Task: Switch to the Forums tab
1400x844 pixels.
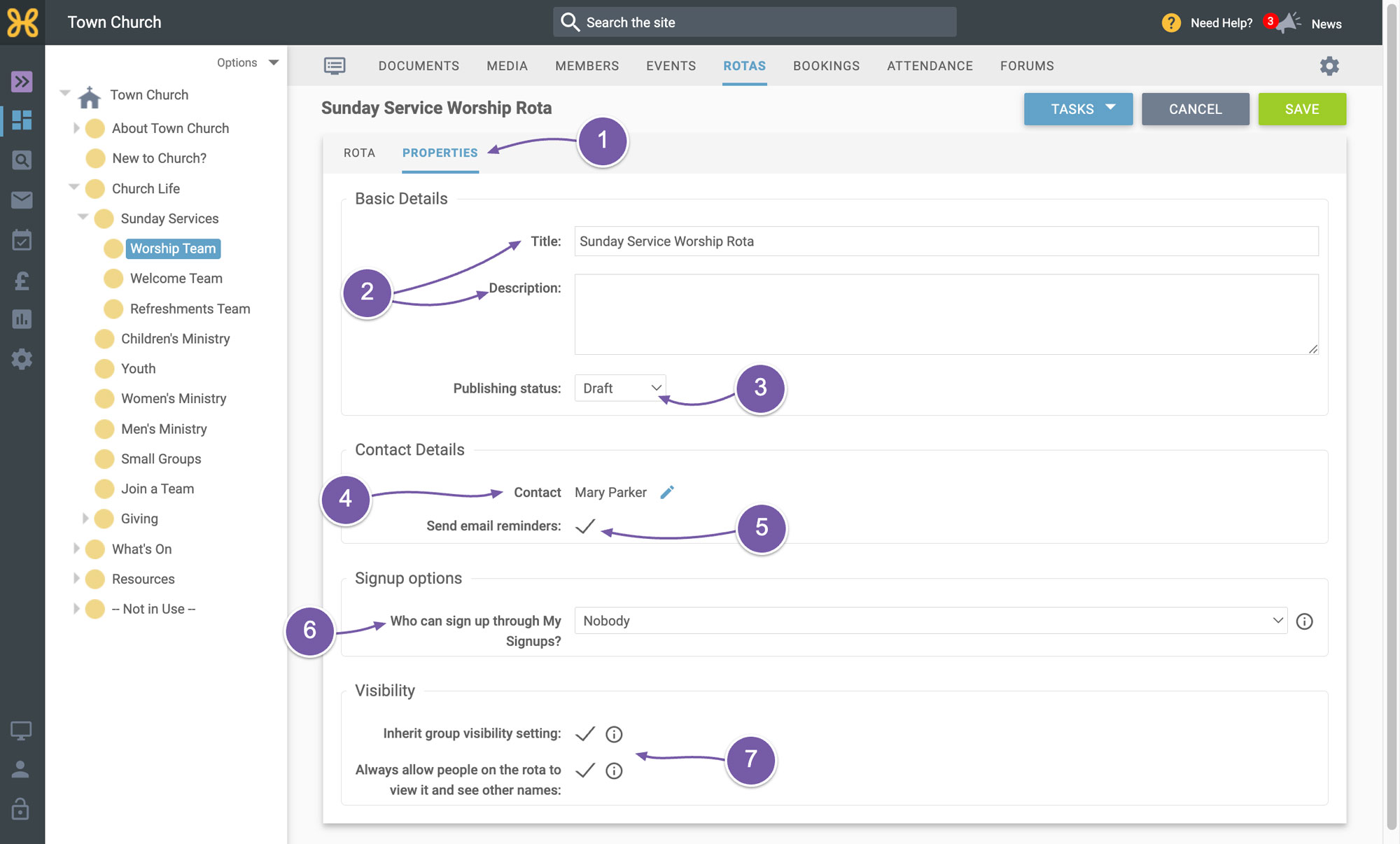Action: pos(1027,66)
